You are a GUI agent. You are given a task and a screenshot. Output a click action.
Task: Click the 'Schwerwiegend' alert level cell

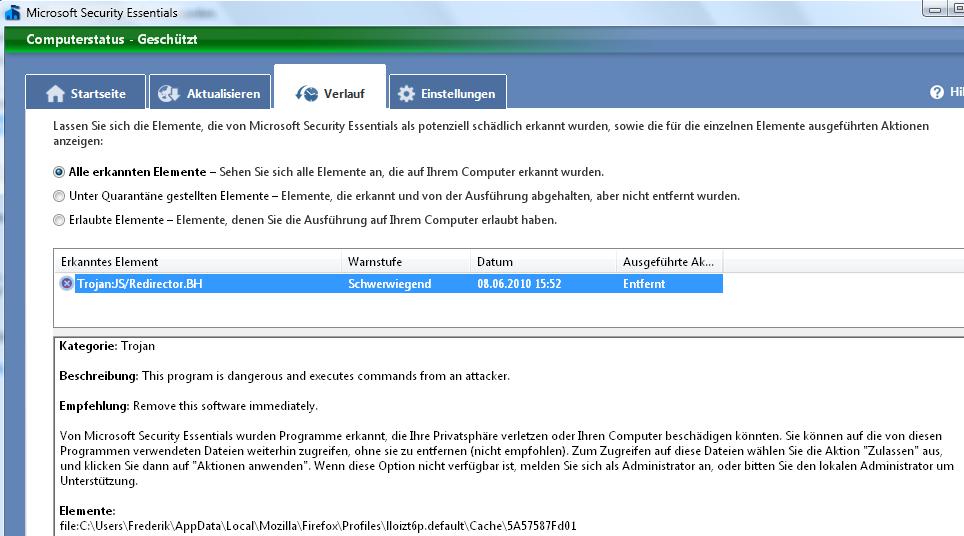click(389, 283)
